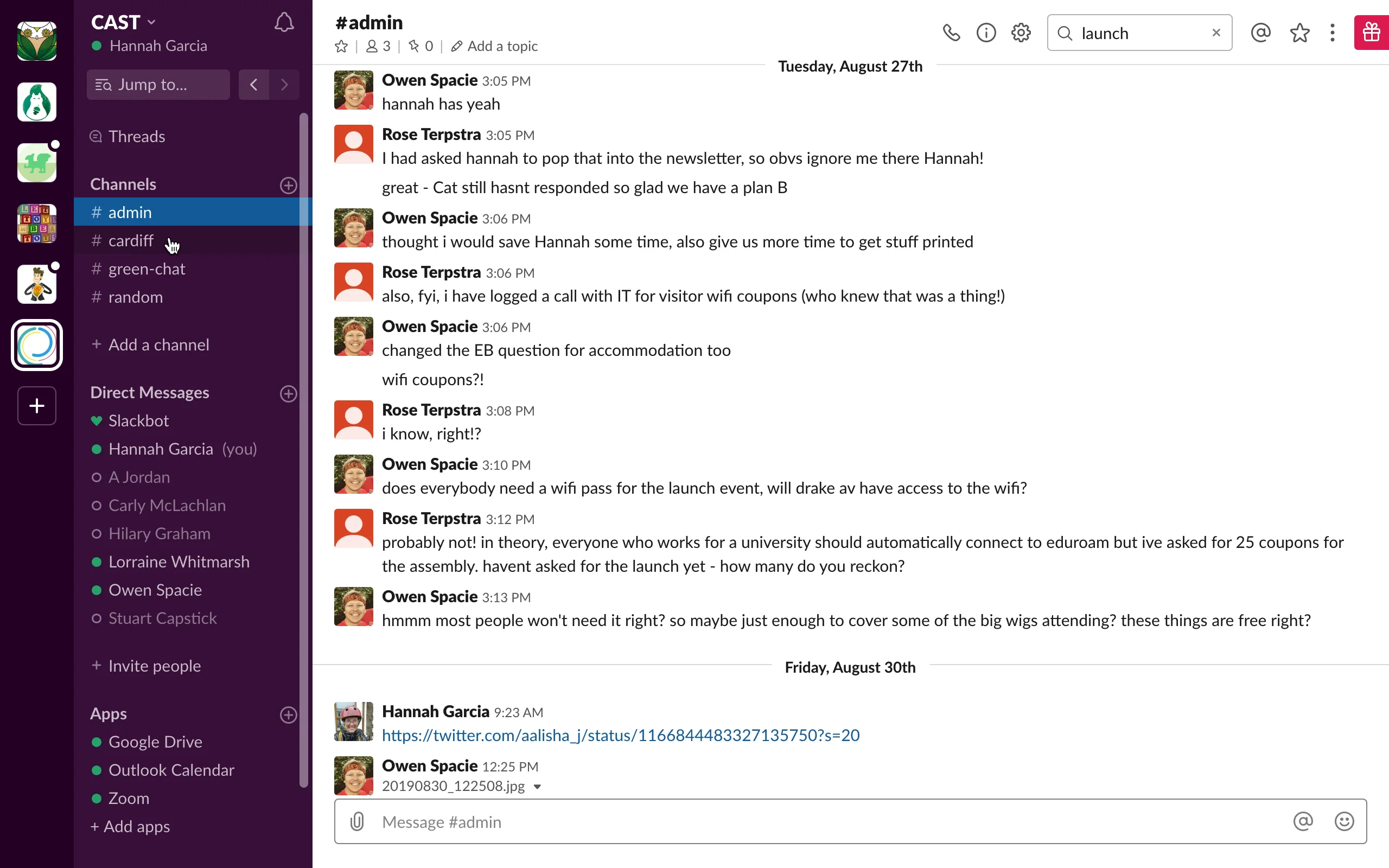View pinned items count
This screenshot has width=1389, height=868.
tap(420, 47)
